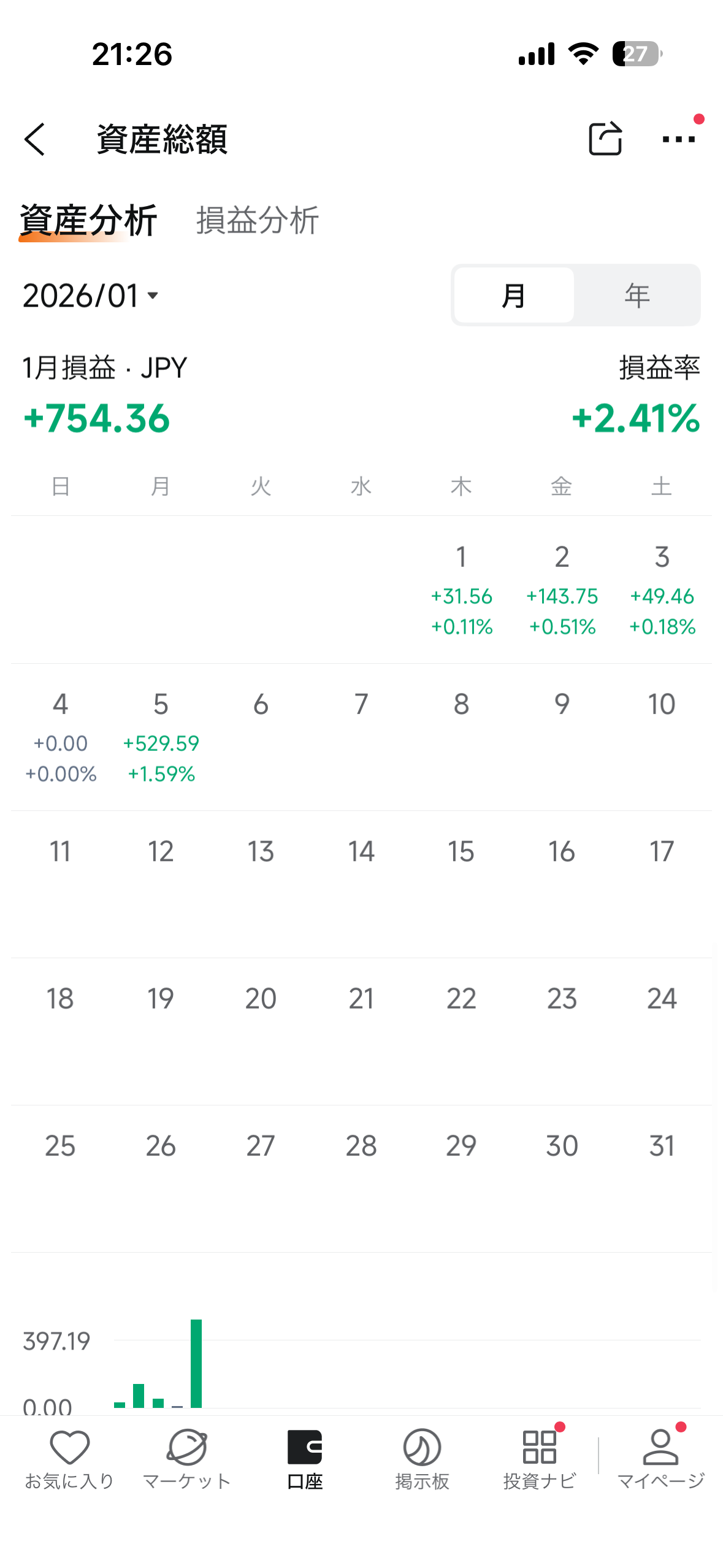Select the 資産分析 tab

(88, 220)
